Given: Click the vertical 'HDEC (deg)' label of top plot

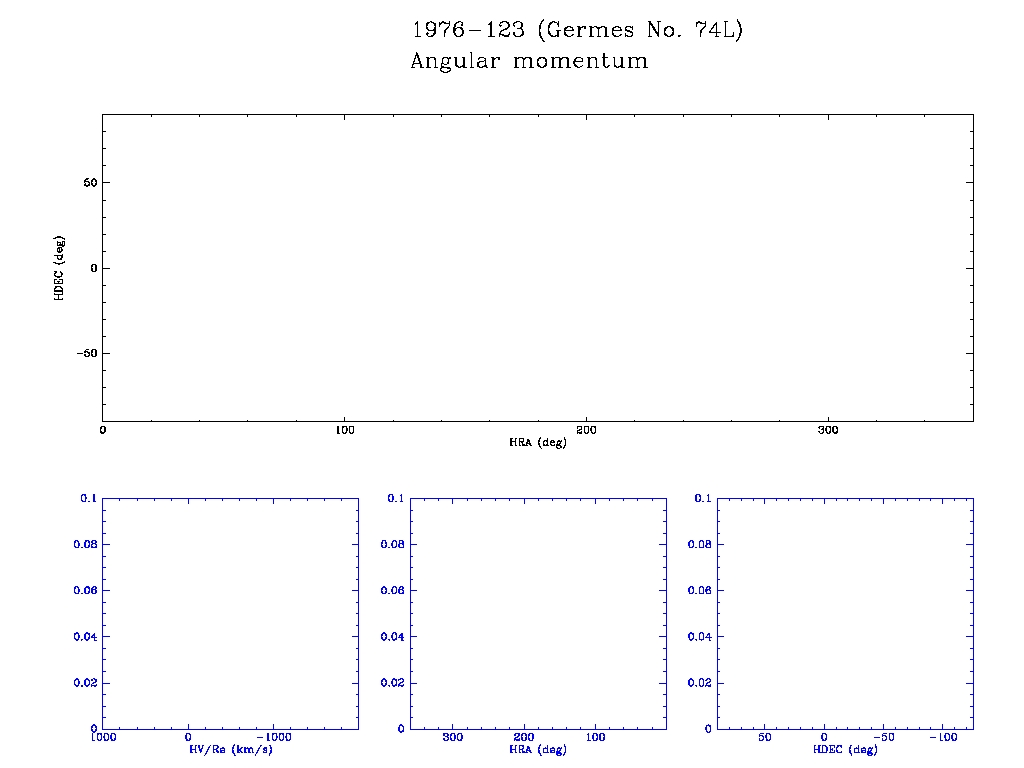Looking at the screenshot, I should pos(60,268).
